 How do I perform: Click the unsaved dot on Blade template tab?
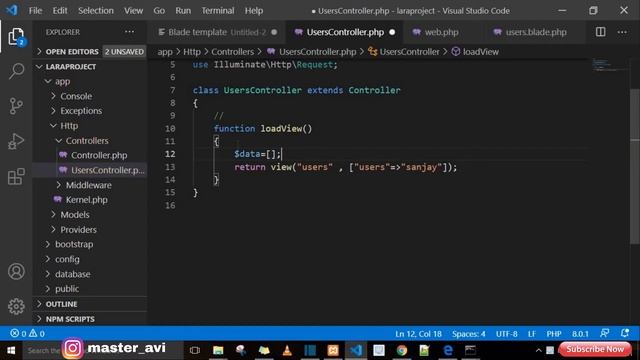[274, 32]
